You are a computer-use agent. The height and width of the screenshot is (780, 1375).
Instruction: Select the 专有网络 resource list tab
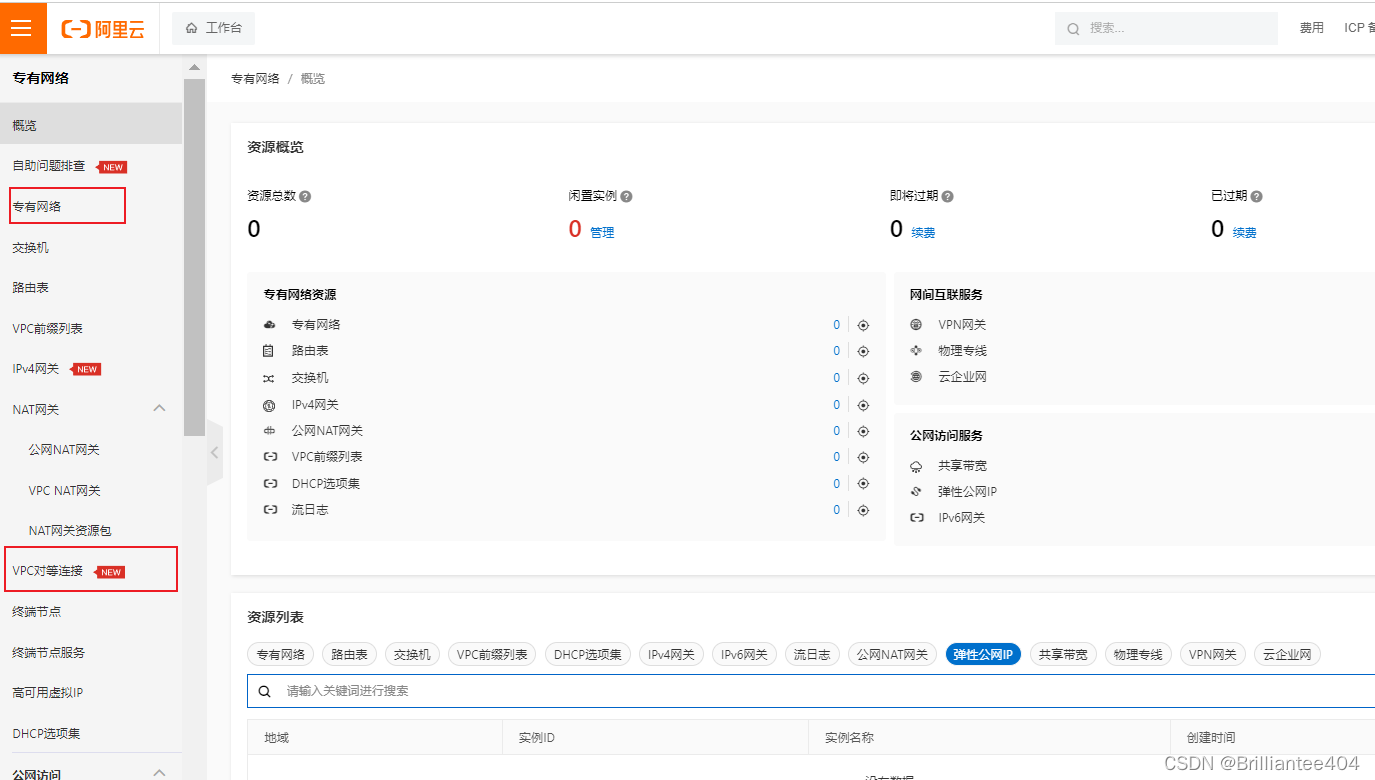click(x=281, y=655)
